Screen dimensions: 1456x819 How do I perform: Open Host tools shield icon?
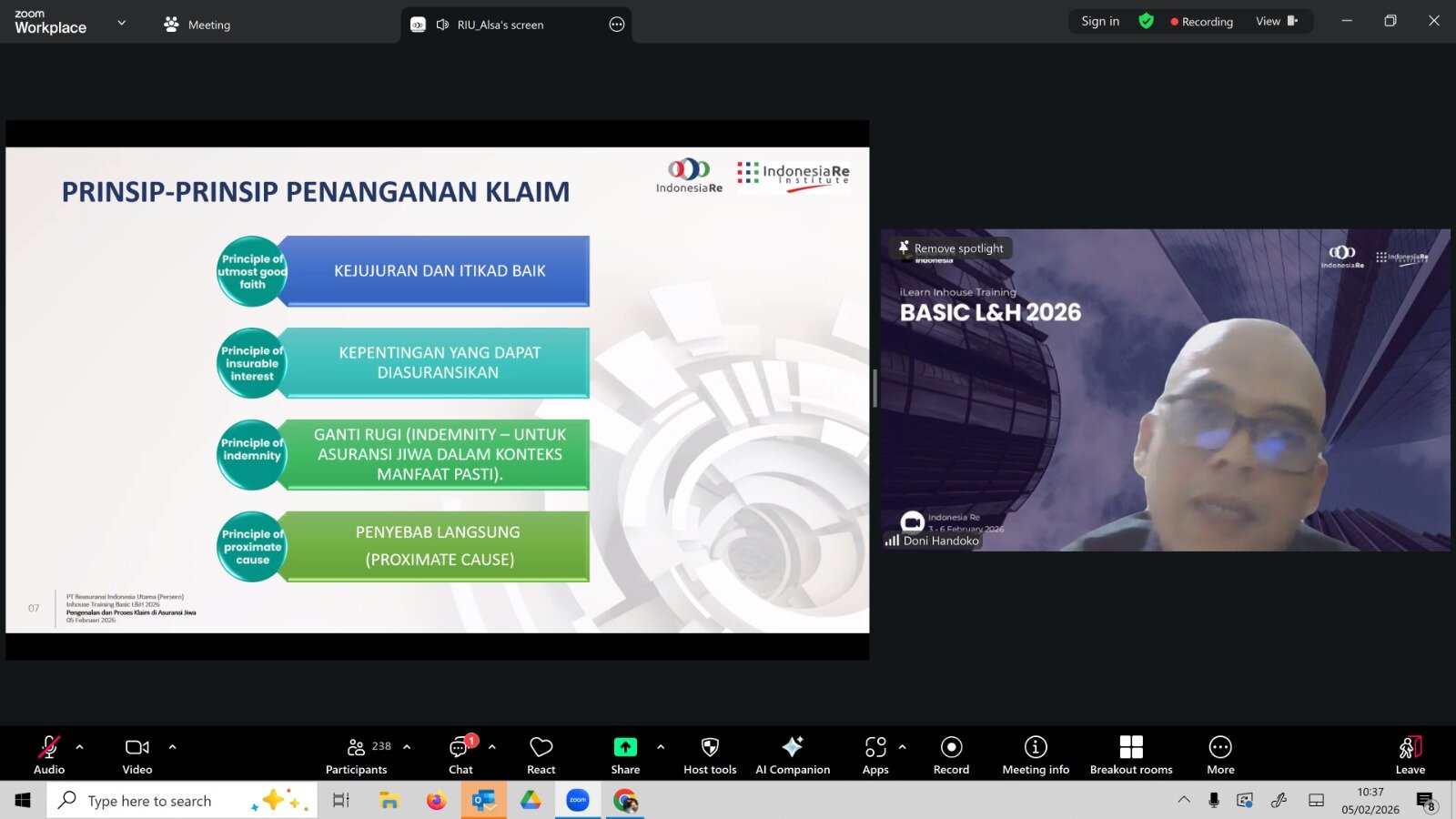click(x=710, y=755)
